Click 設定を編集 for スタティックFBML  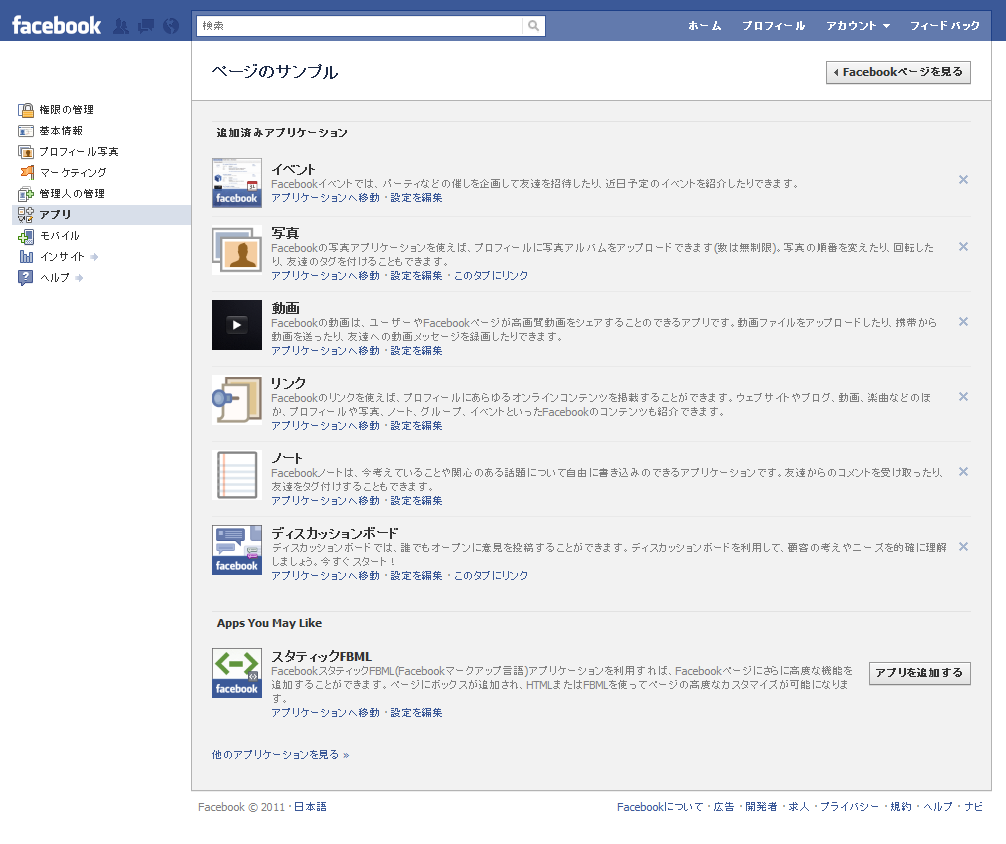(x=416, y=712)
